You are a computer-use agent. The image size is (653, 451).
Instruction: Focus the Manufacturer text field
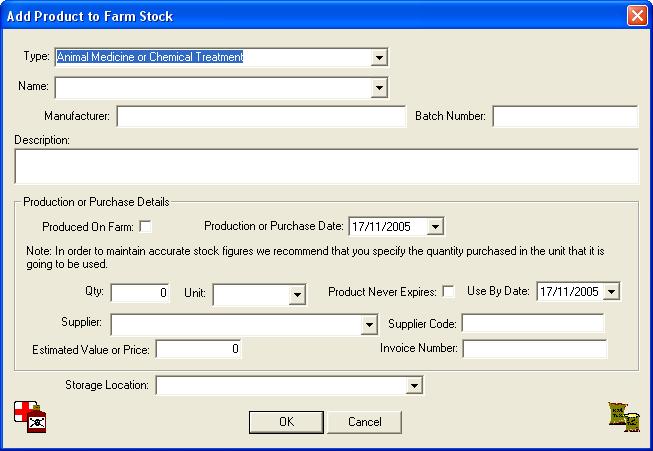click(261, 116)
